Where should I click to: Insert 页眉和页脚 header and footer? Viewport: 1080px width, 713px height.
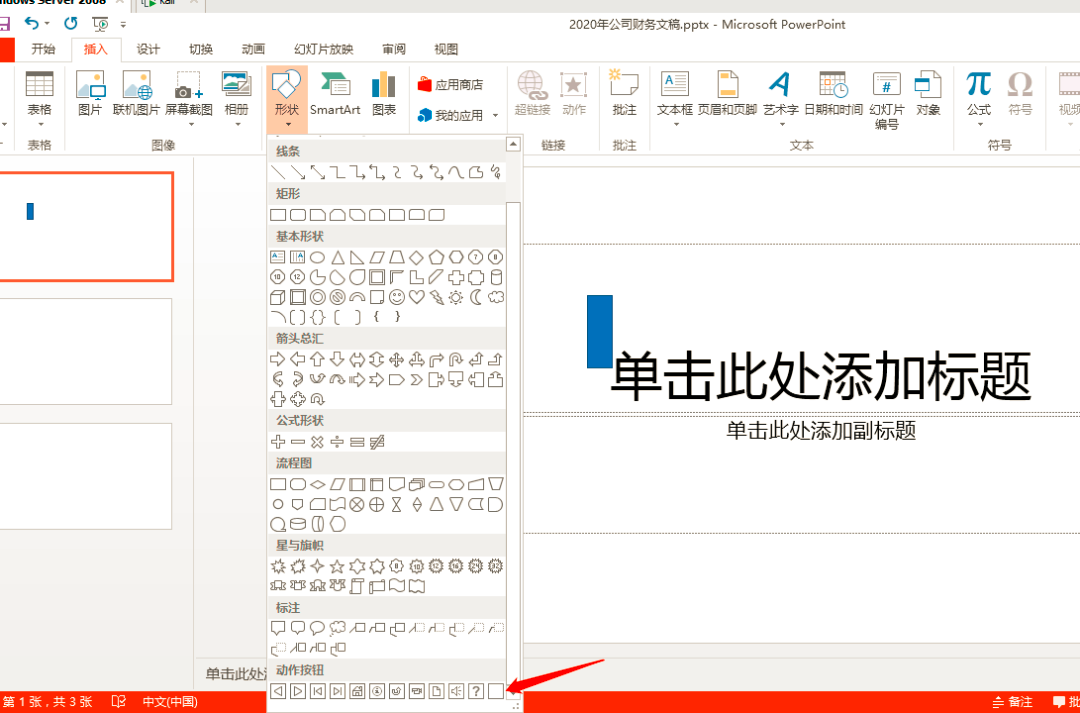coord(727,92)
